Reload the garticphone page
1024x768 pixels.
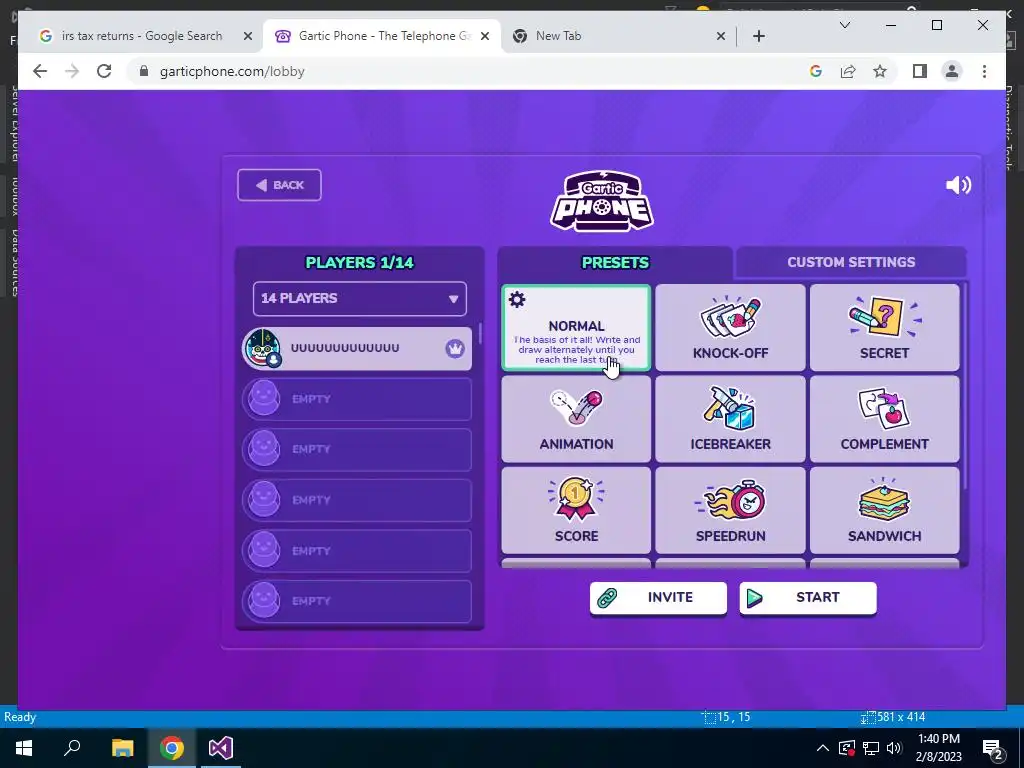pyautogui.click(x=104, y=71)
